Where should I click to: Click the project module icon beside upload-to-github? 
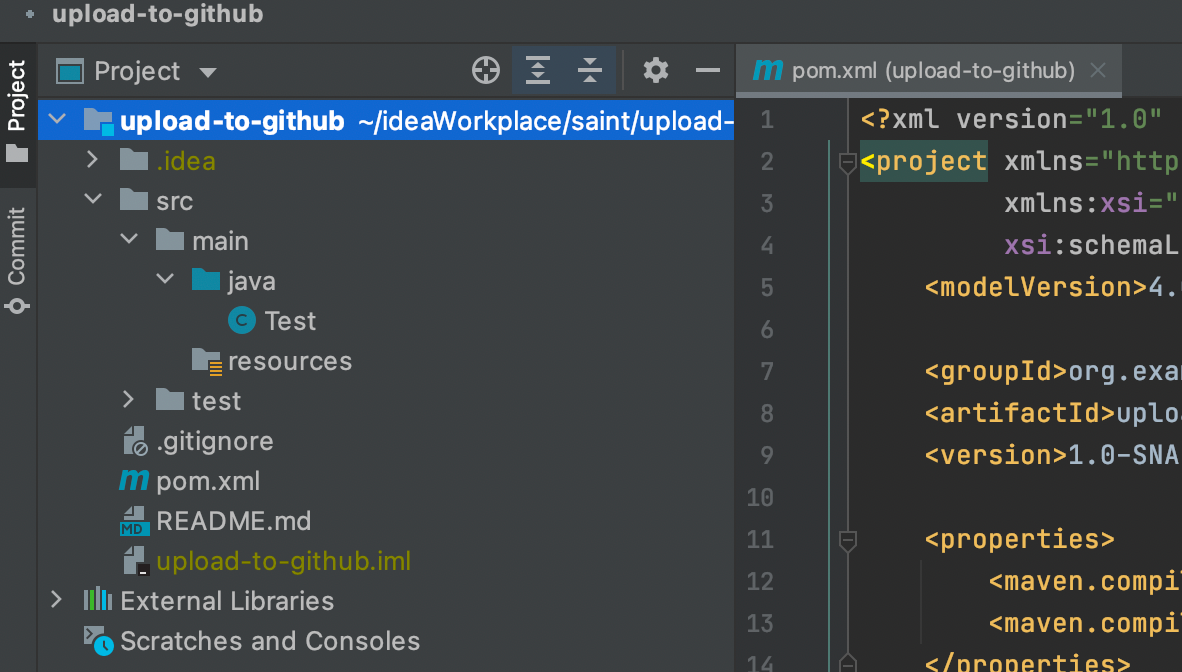pos(98,121)
